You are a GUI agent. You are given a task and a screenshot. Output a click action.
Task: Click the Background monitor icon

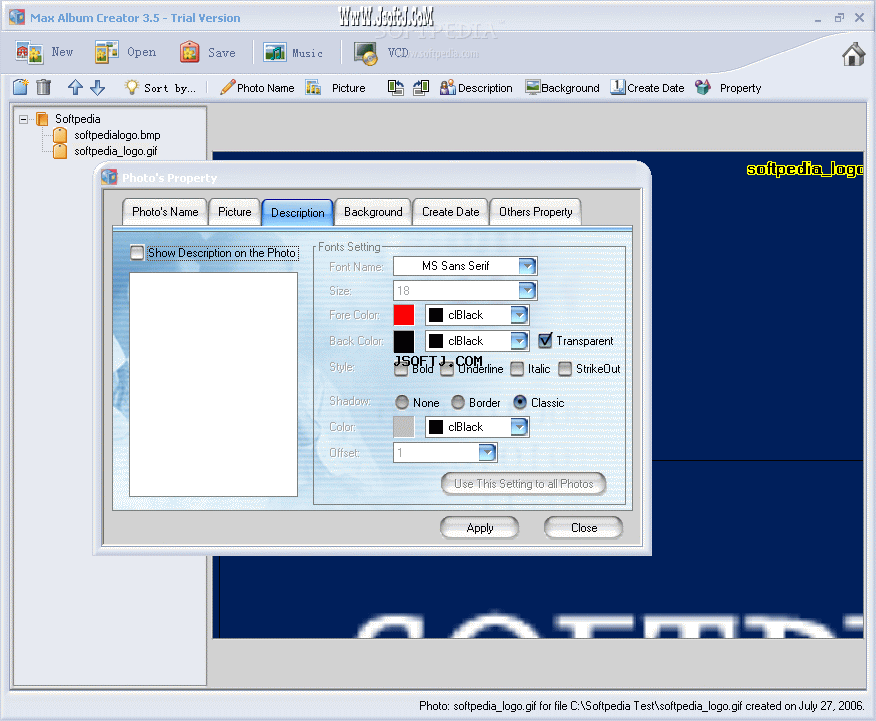point(532,87)
